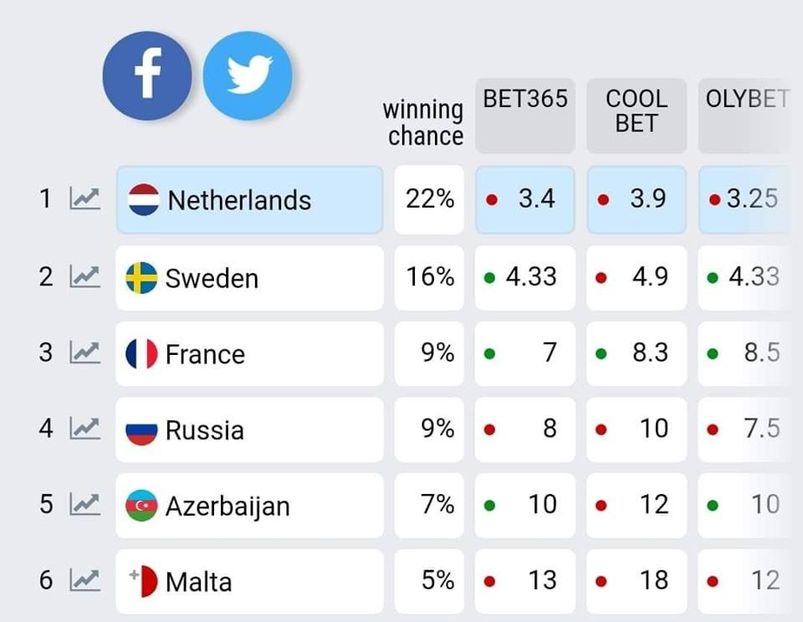Open Russia's odds trend icon
Screen dimensions: 803x622
pyautogui.click(x=86, y=429)
